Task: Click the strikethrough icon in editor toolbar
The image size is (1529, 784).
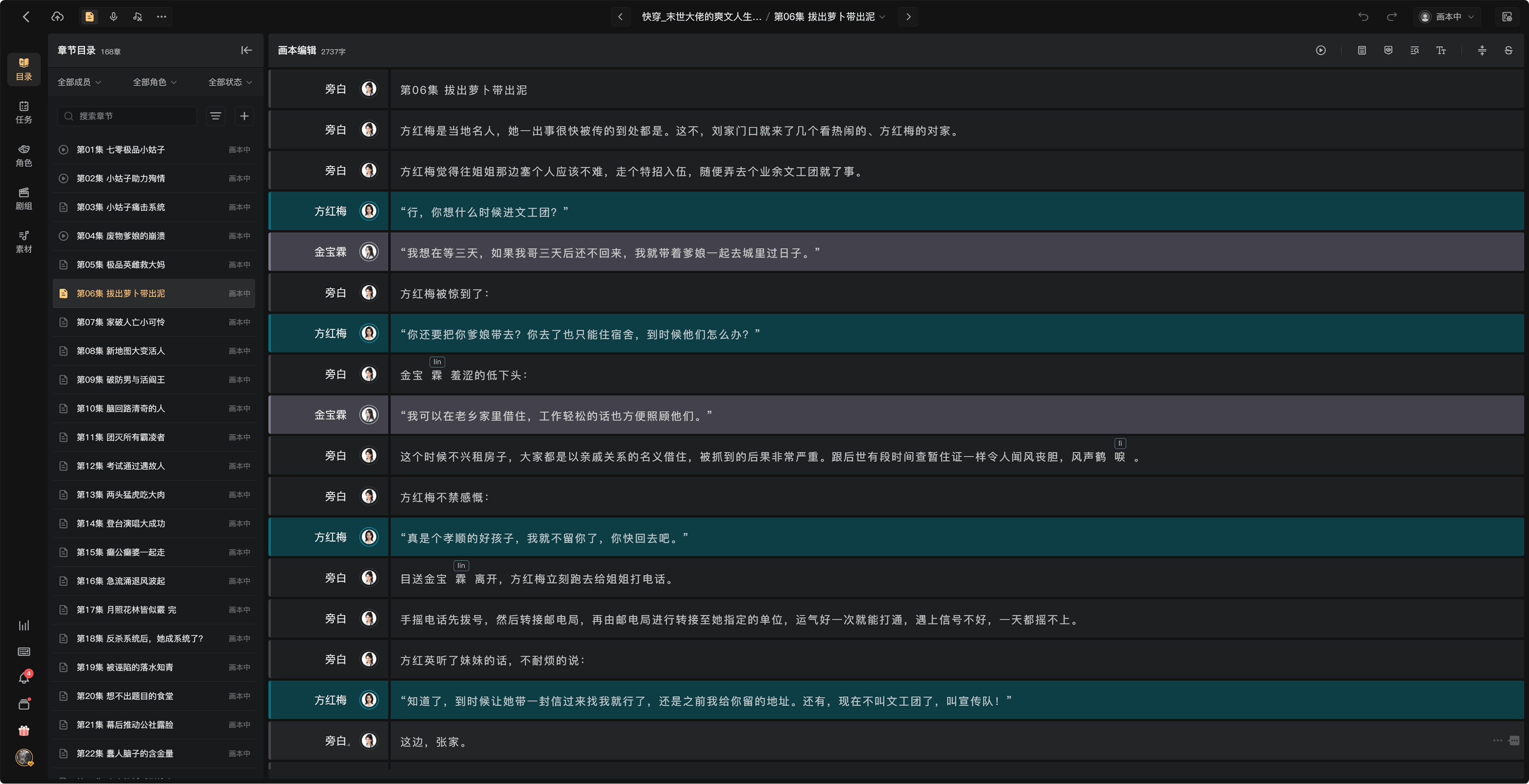Action: click(x=1508, y=51)
